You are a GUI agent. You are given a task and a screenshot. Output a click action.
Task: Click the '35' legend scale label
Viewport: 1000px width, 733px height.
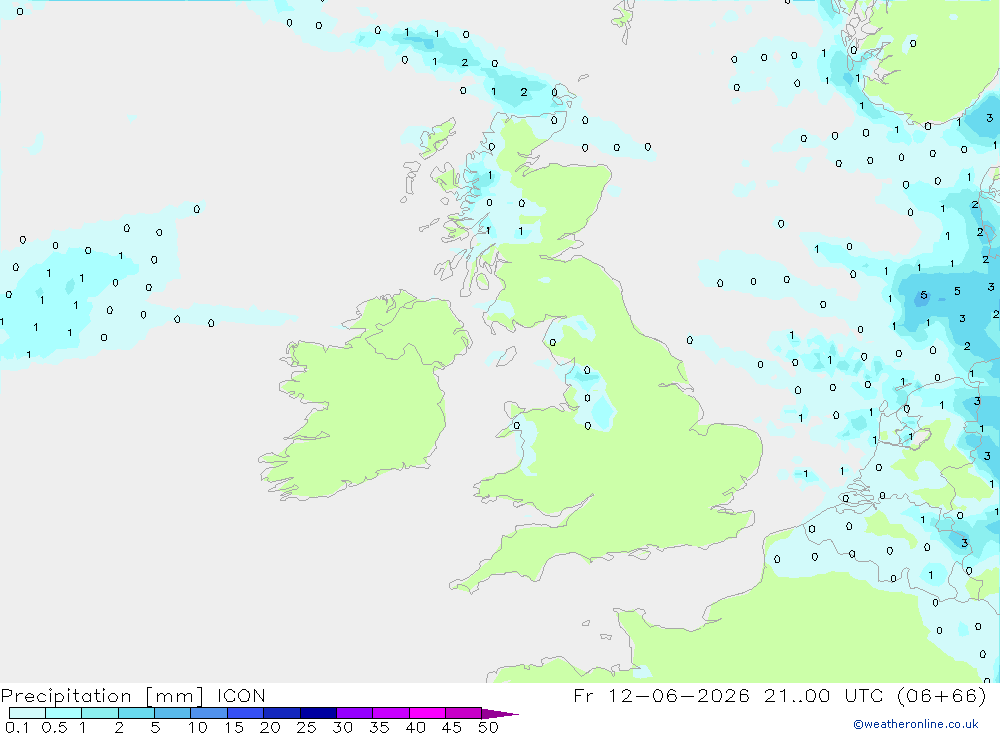[x=379, y=727]
